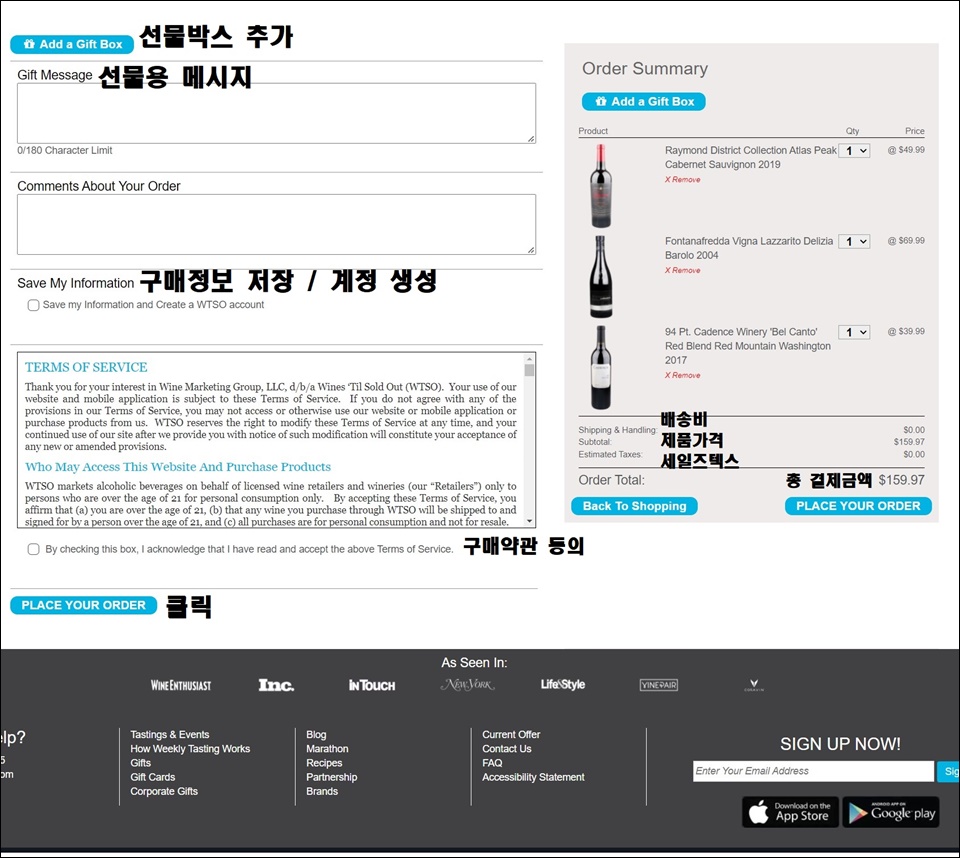Viewport: 960px width, 858px height.
Task: Click the Inc. logo
Action: (x=276, y=685)
